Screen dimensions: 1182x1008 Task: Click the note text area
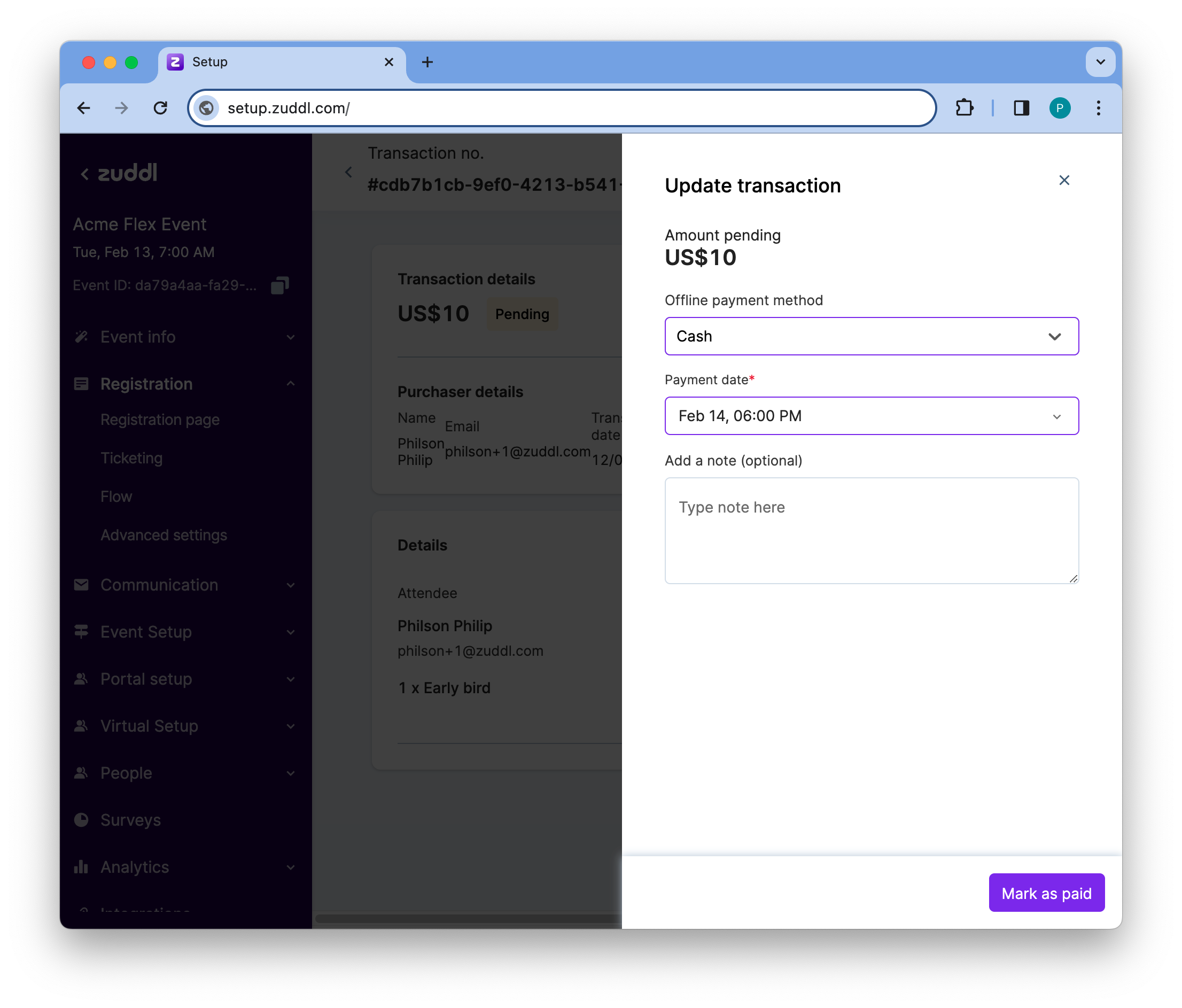click(871, 531)
